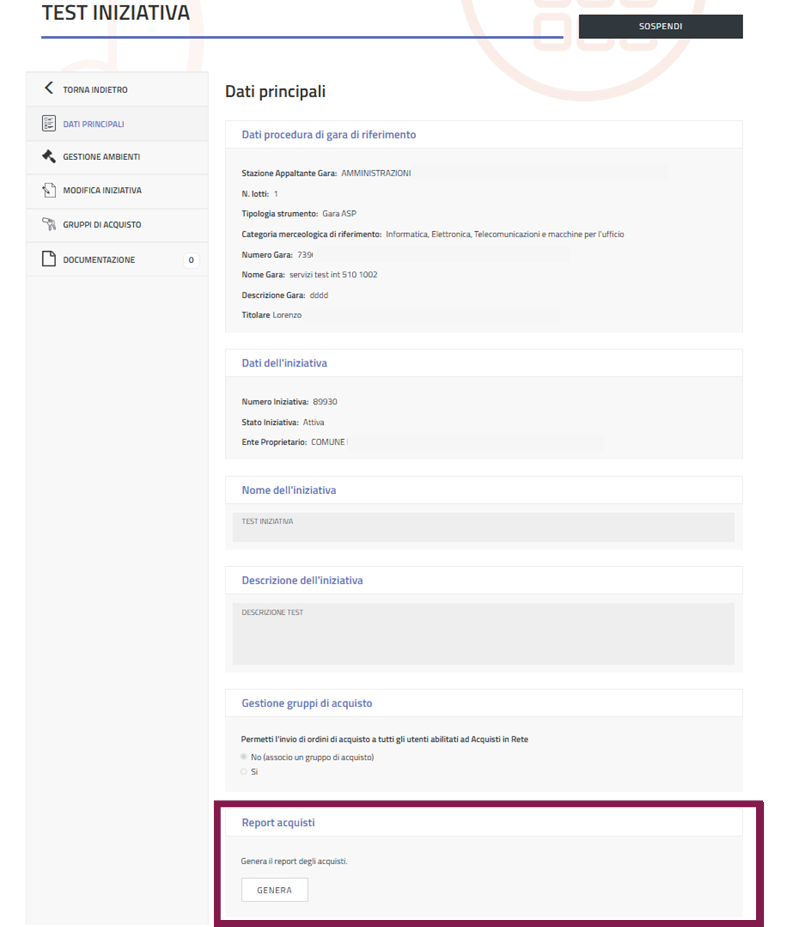The image size is (810, 927).
Task: Click the keys icon for Gruppi di Acquisto
Action: [x=48, y=224]
